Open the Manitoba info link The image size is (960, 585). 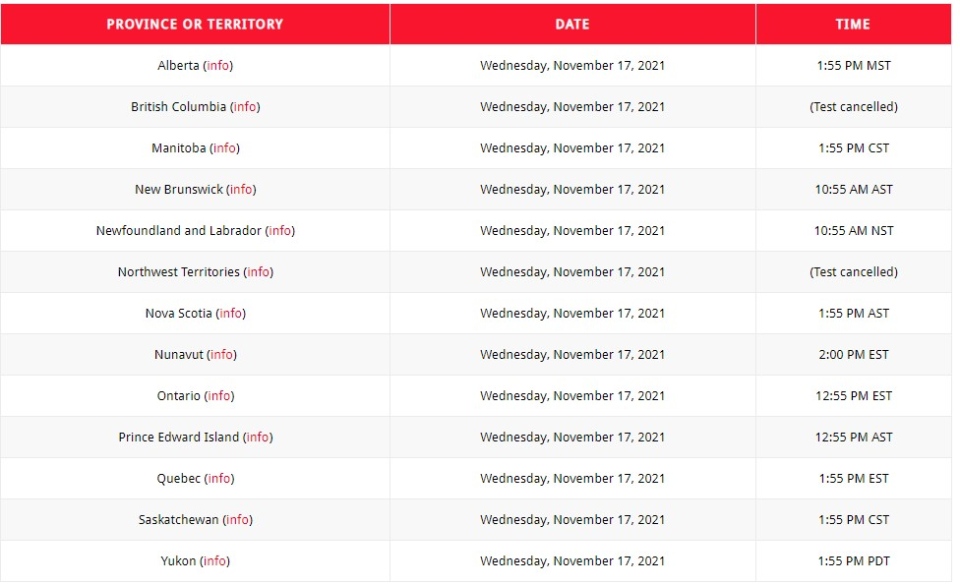click(225, 148)
